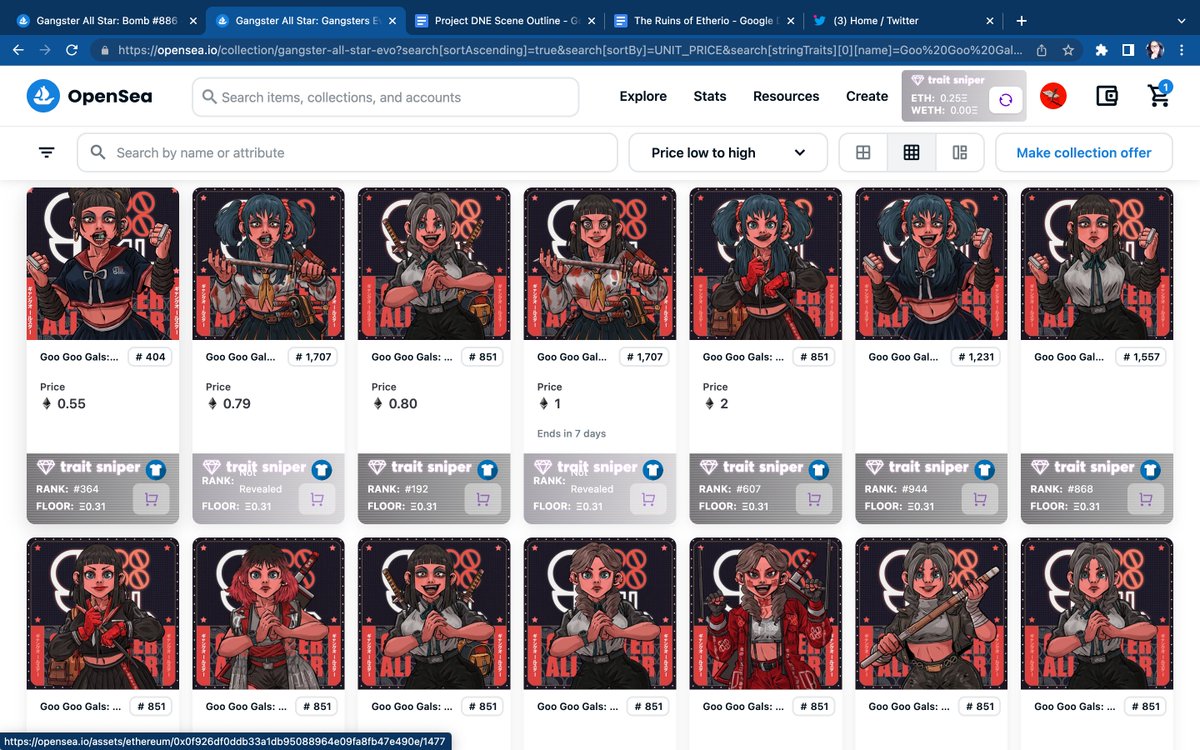Viewport: 1200px width, 750px height.
Task: Open a new browser tab
Action: coord(1021,20)
